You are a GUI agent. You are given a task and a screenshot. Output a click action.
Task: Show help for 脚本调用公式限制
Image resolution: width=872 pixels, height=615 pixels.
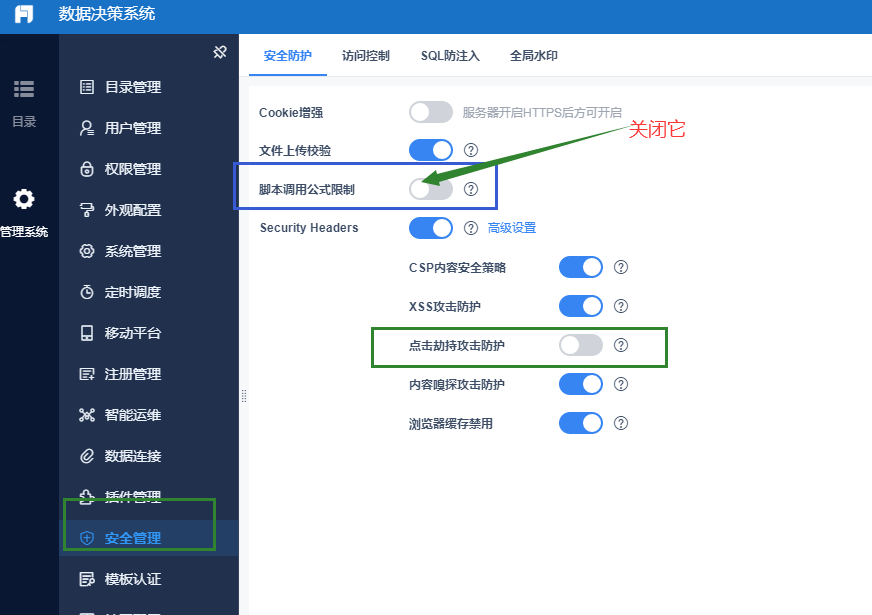tap(471, 189)
